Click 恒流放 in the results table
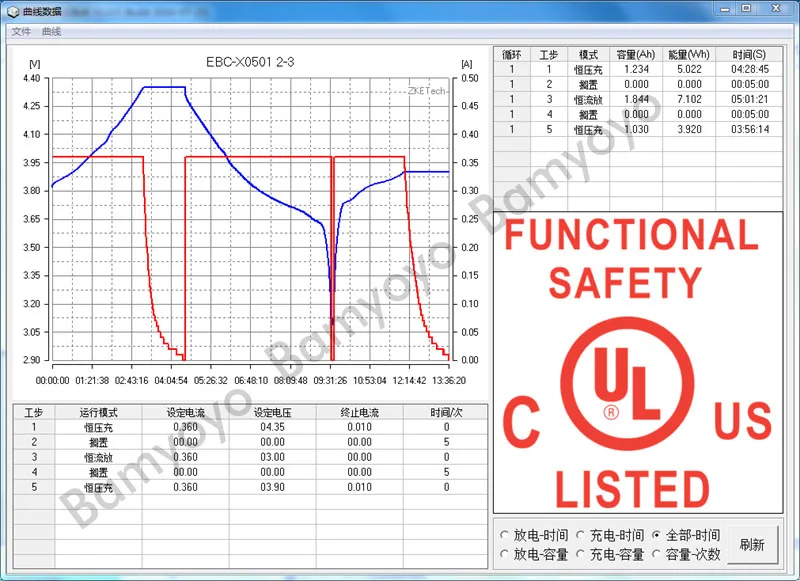Viewport: 800px width, 581px height. click(588, 99)
